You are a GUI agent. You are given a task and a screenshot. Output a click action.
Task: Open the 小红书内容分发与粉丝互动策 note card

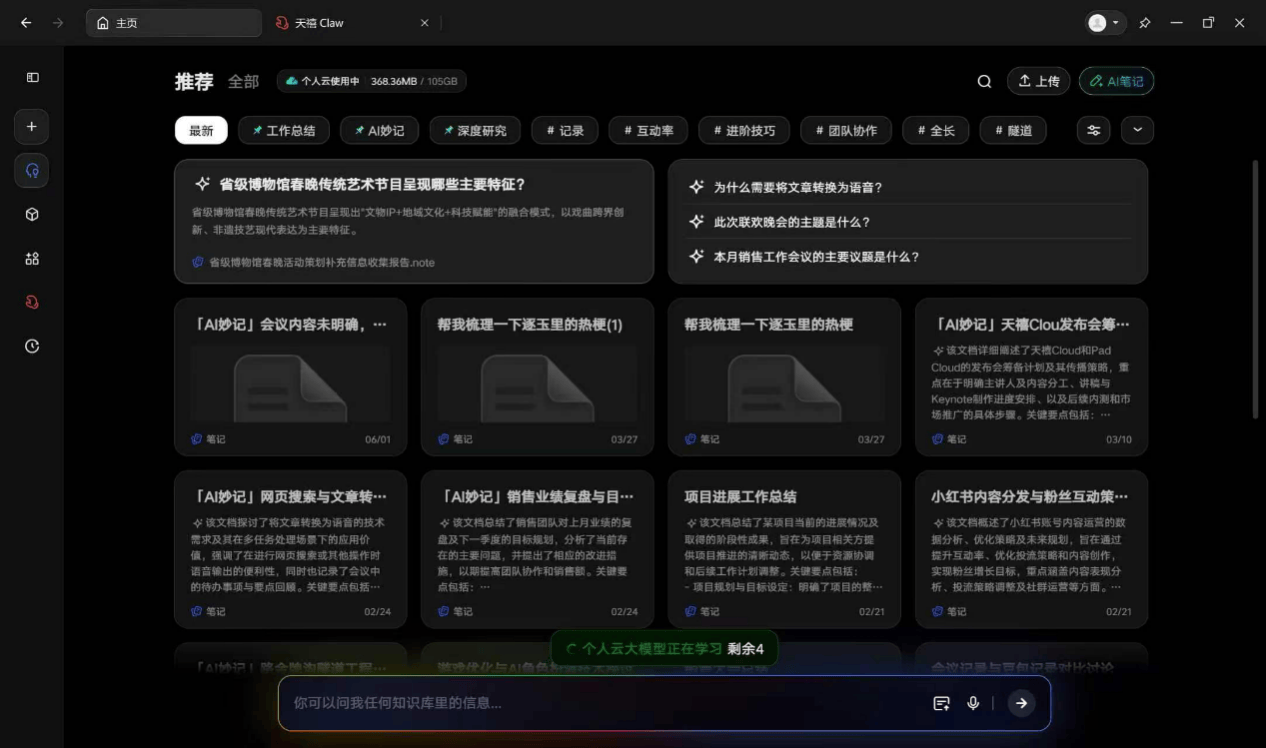click(x=1031, y=549)
